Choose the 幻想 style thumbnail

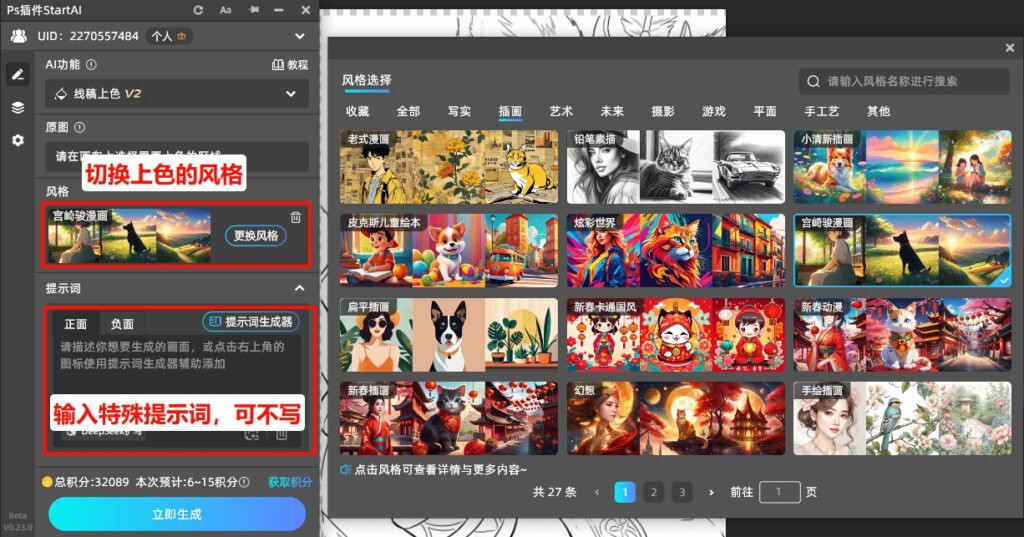[x=675, y=418]
